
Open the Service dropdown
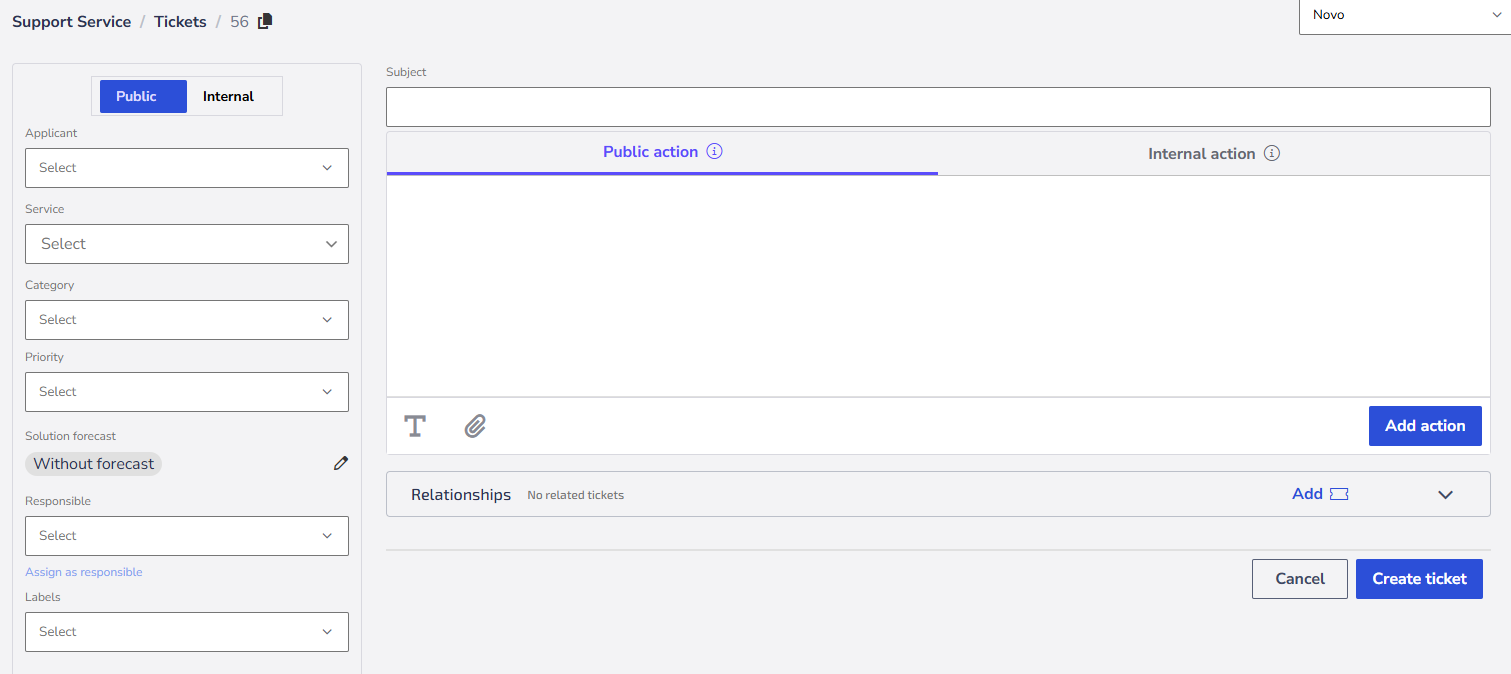click(x=187, y=244)
